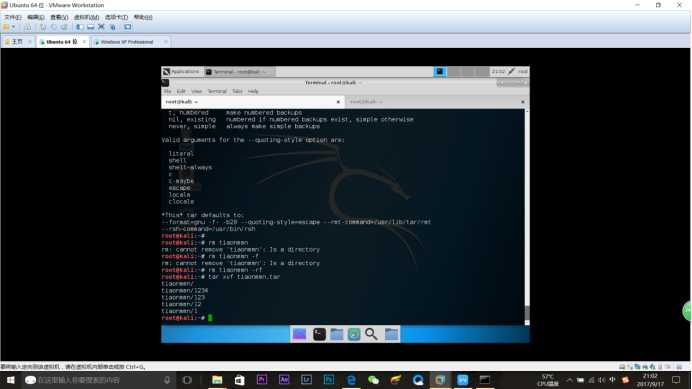Screen dimensions: 692x389
Task: Click the pen icon in Kali panel
Action: click(511, 72)
